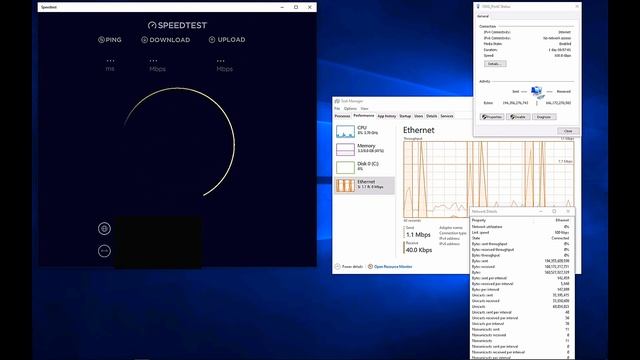The height and width of the screenshot is (360, 640).
Task: Click the Task Manager title bar icon
Action: (337, 101)
